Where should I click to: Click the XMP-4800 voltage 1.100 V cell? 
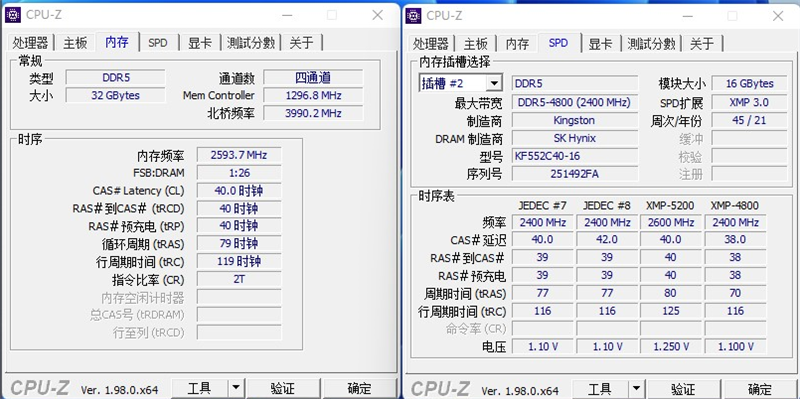point(735,346)
